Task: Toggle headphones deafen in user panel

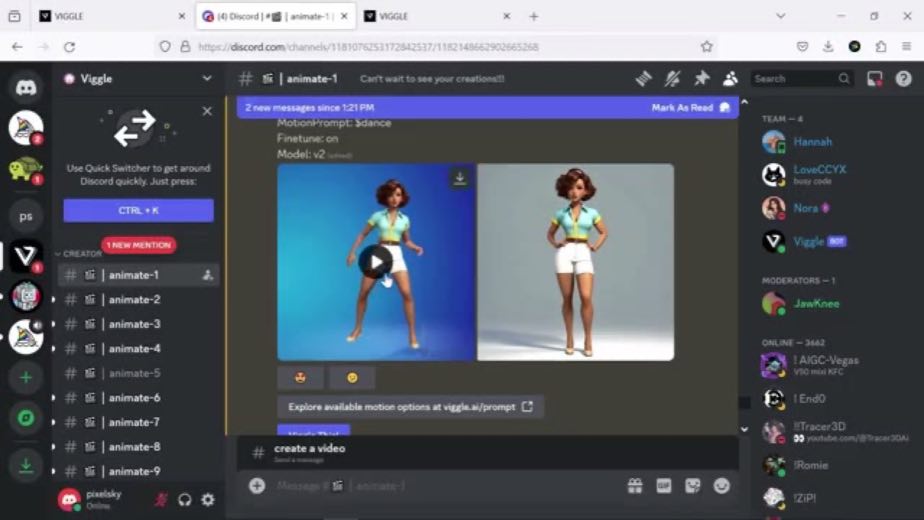Action: (x=184, y=500)
